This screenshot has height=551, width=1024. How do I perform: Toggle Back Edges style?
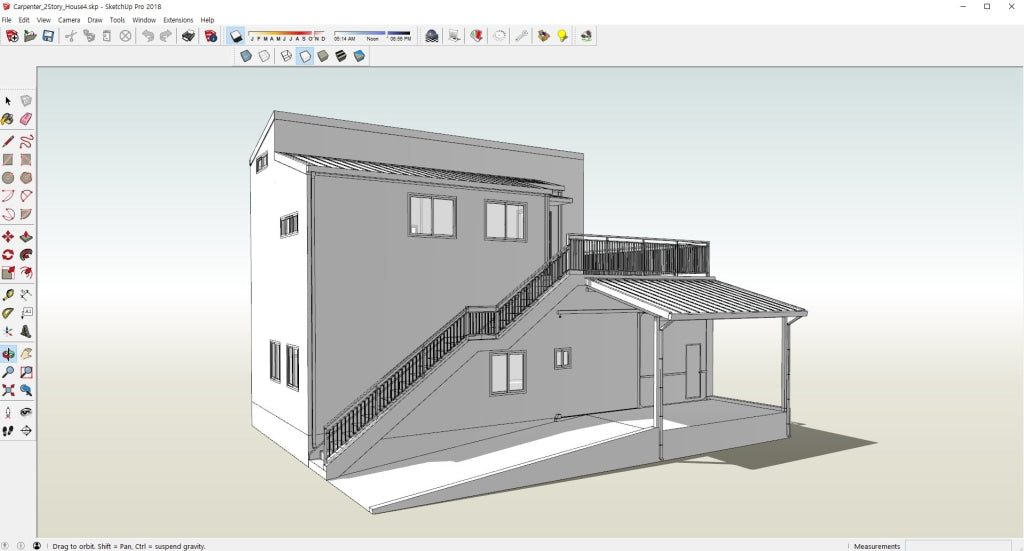(x=264, y=56)
